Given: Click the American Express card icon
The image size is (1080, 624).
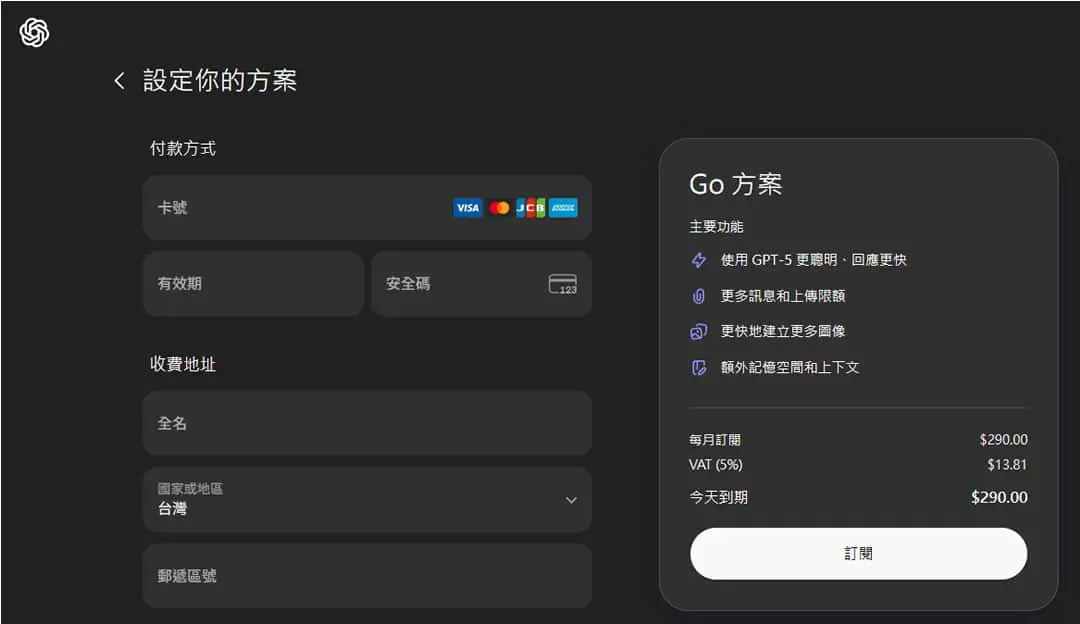Looking at the screenshot, I should point(563,207).
